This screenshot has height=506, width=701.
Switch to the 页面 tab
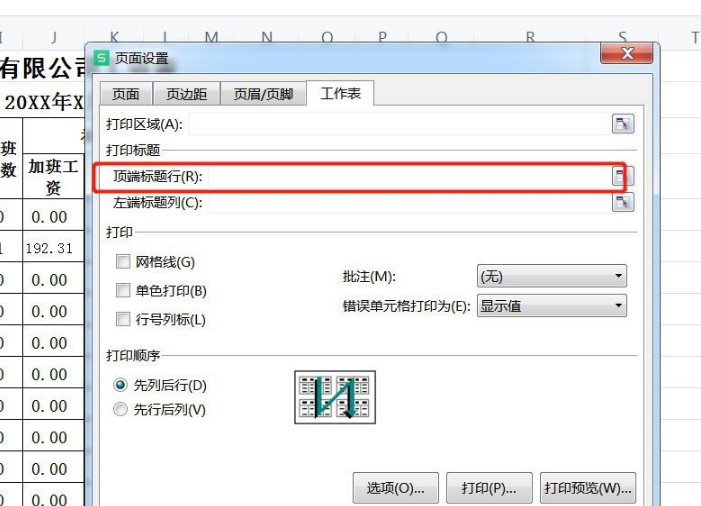tap(126, 94)
